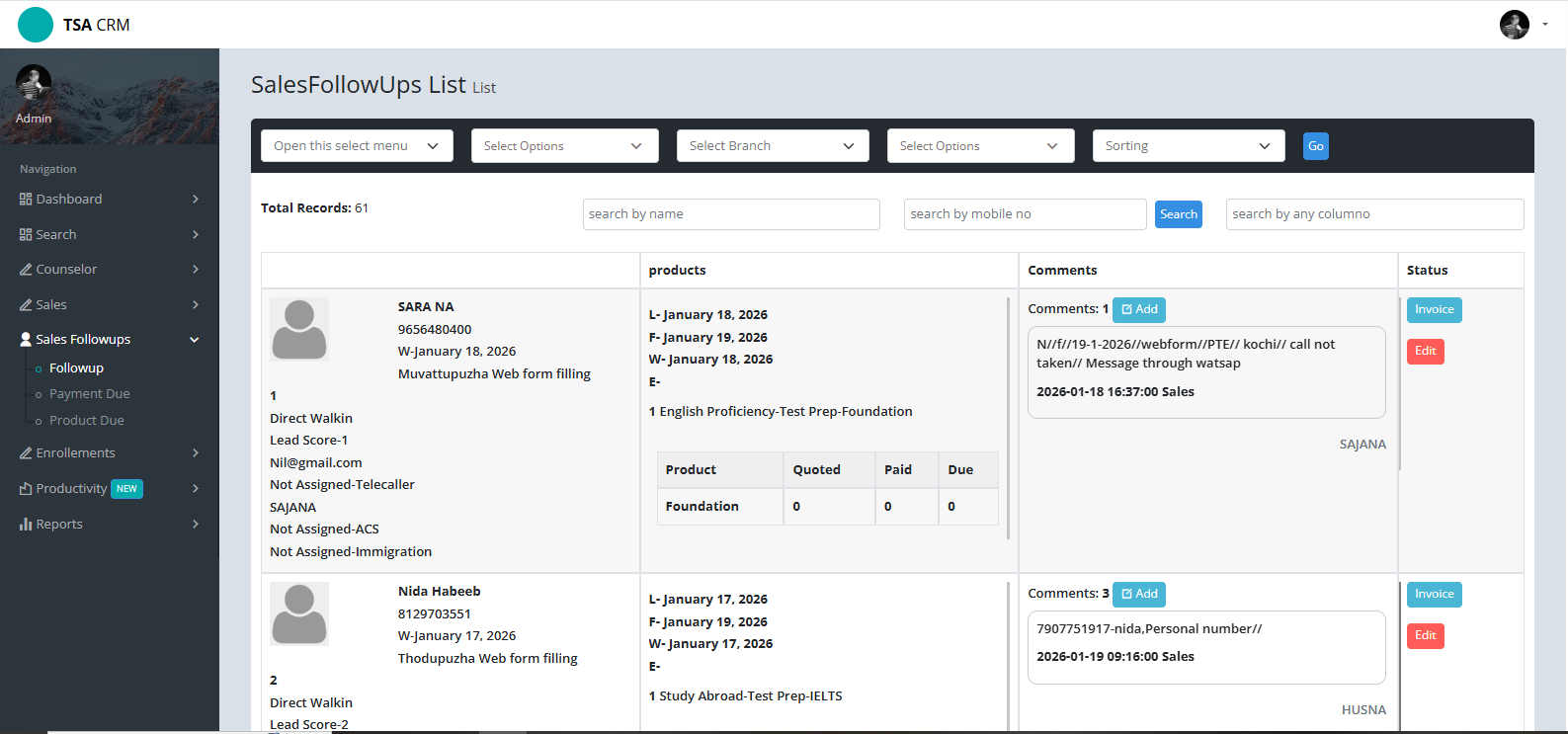
Task: Open the 'Open this select menu' dropdown
Action: [x=357, y=146]
